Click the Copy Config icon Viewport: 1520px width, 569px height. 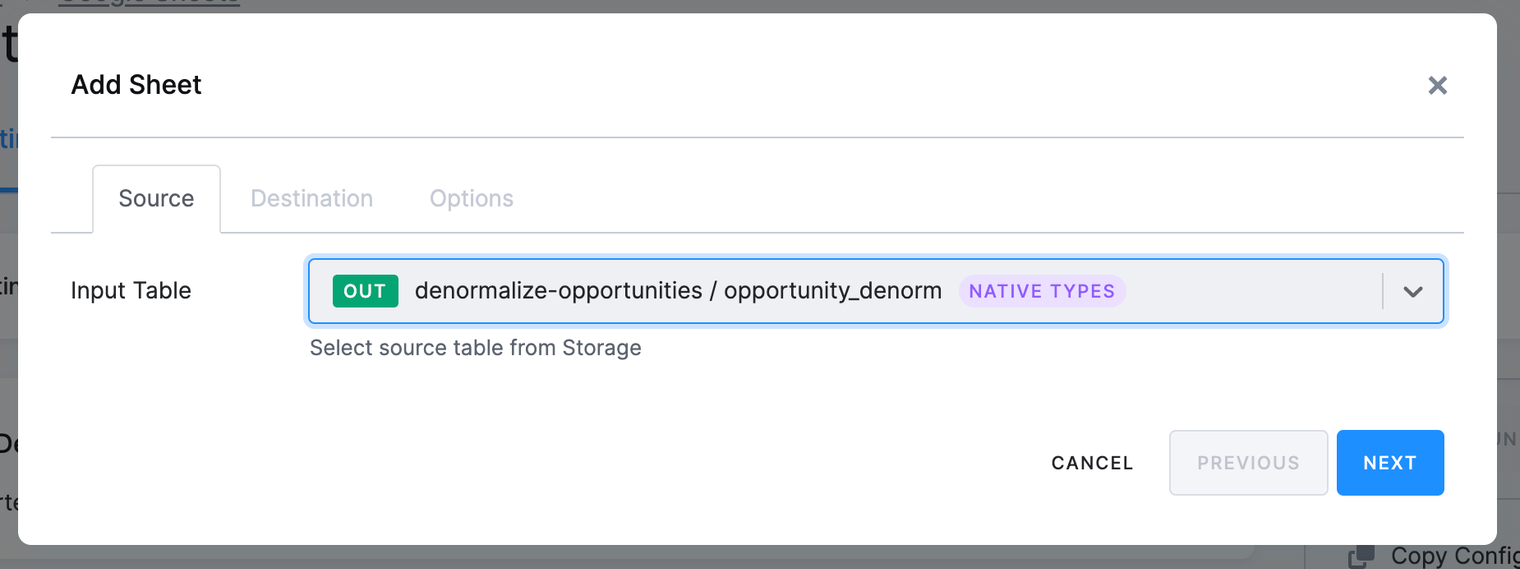pos(1360,556)
